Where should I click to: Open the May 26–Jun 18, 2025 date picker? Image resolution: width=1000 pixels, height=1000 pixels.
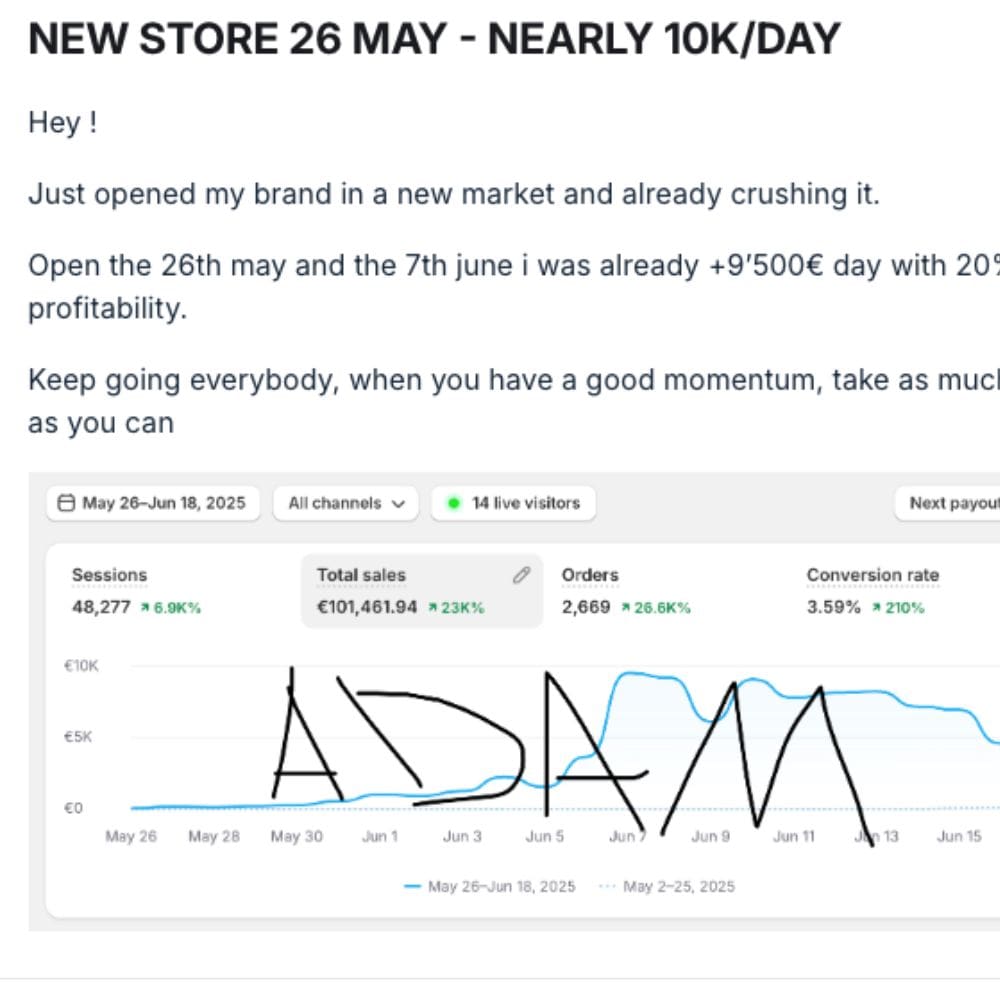coord(153,503)
